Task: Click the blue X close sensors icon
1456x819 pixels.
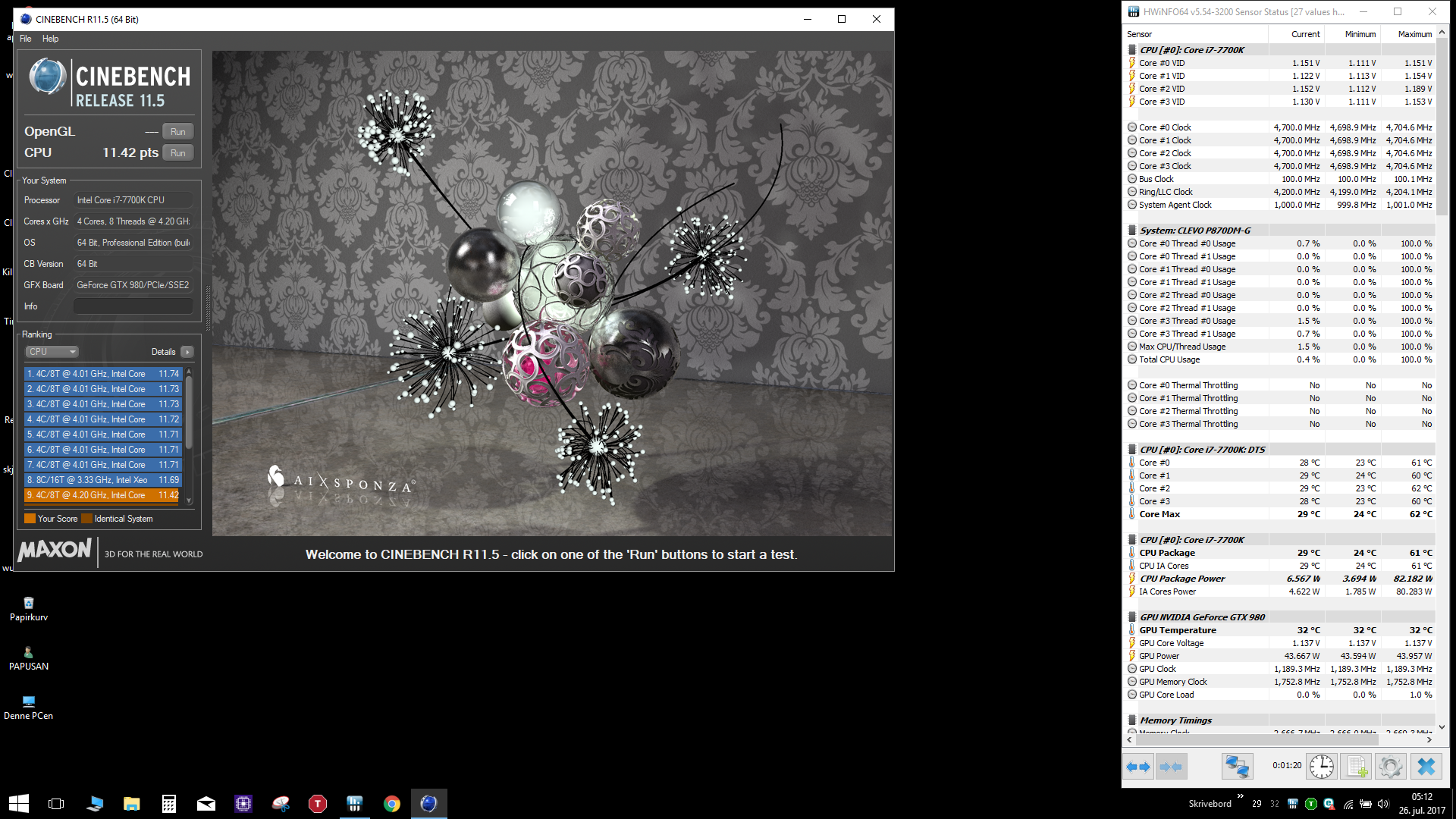Action: 1426,767
